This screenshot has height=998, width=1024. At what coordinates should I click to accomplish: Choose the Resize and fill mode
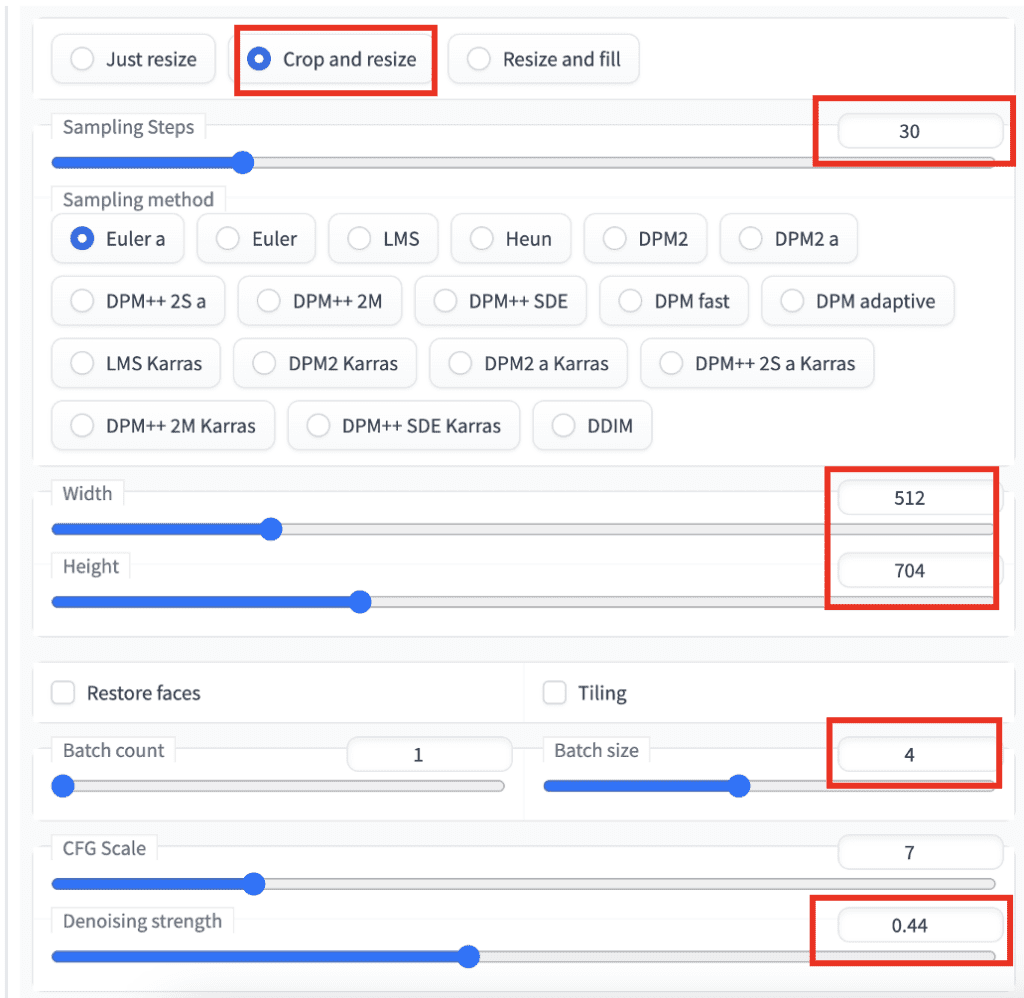(543, 59)
